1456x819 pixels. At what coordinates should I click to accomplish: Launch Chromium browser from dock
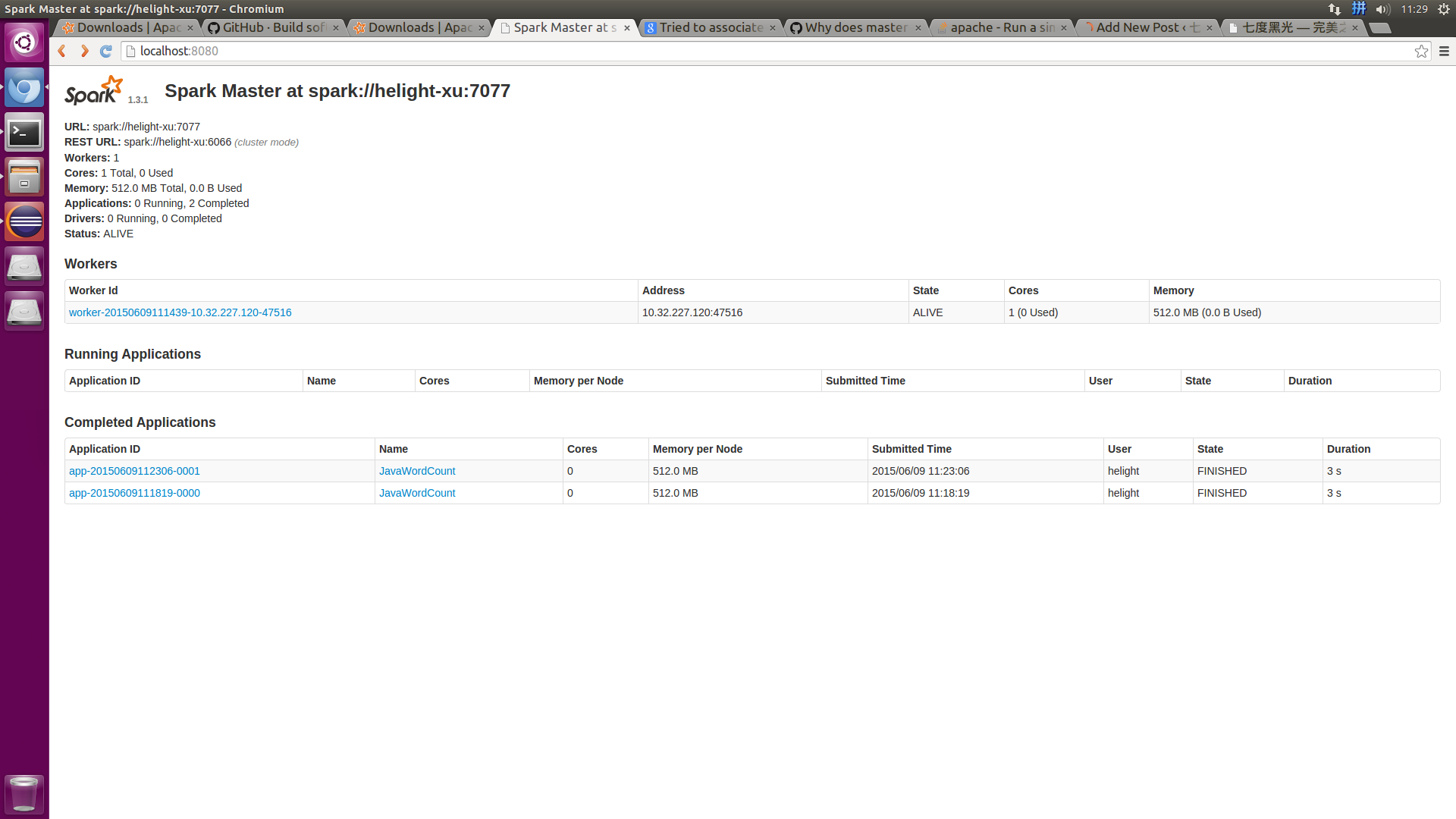[x=24, y=88]
